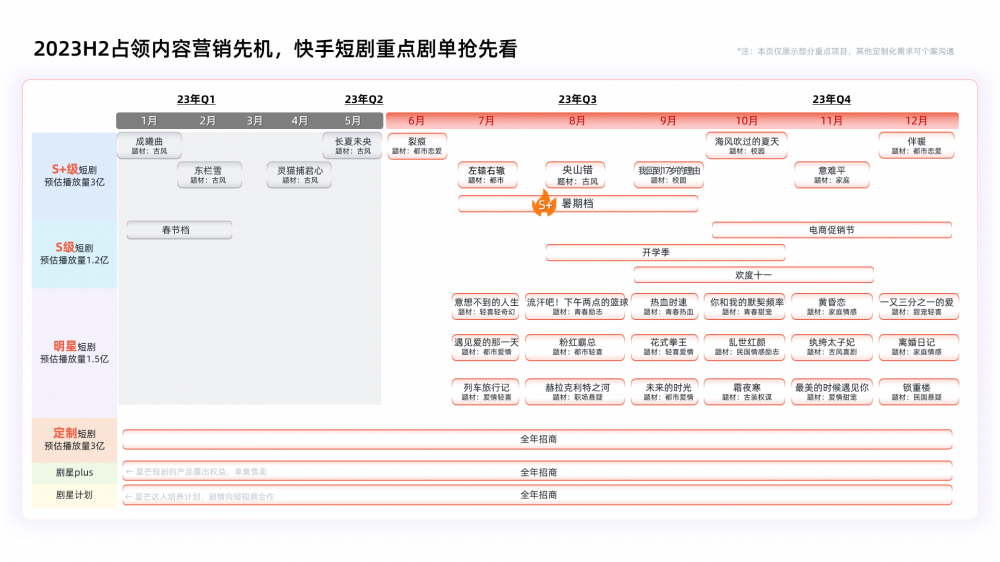Open the 意难平 drama card
Viewport: 1000px width, 562px height.
(832, 175)
